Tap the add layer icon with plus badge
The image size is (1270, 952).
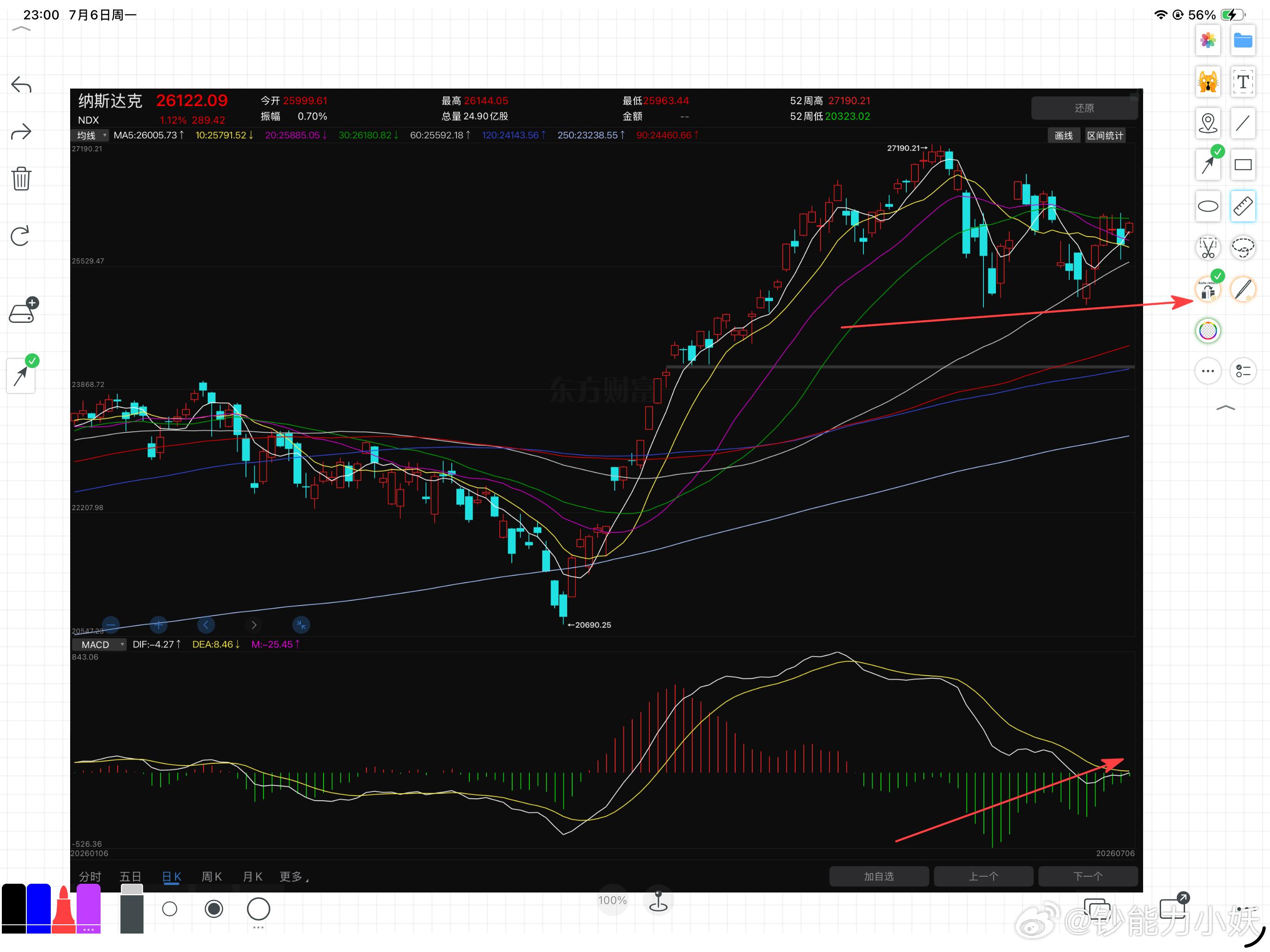click(24, 310)
